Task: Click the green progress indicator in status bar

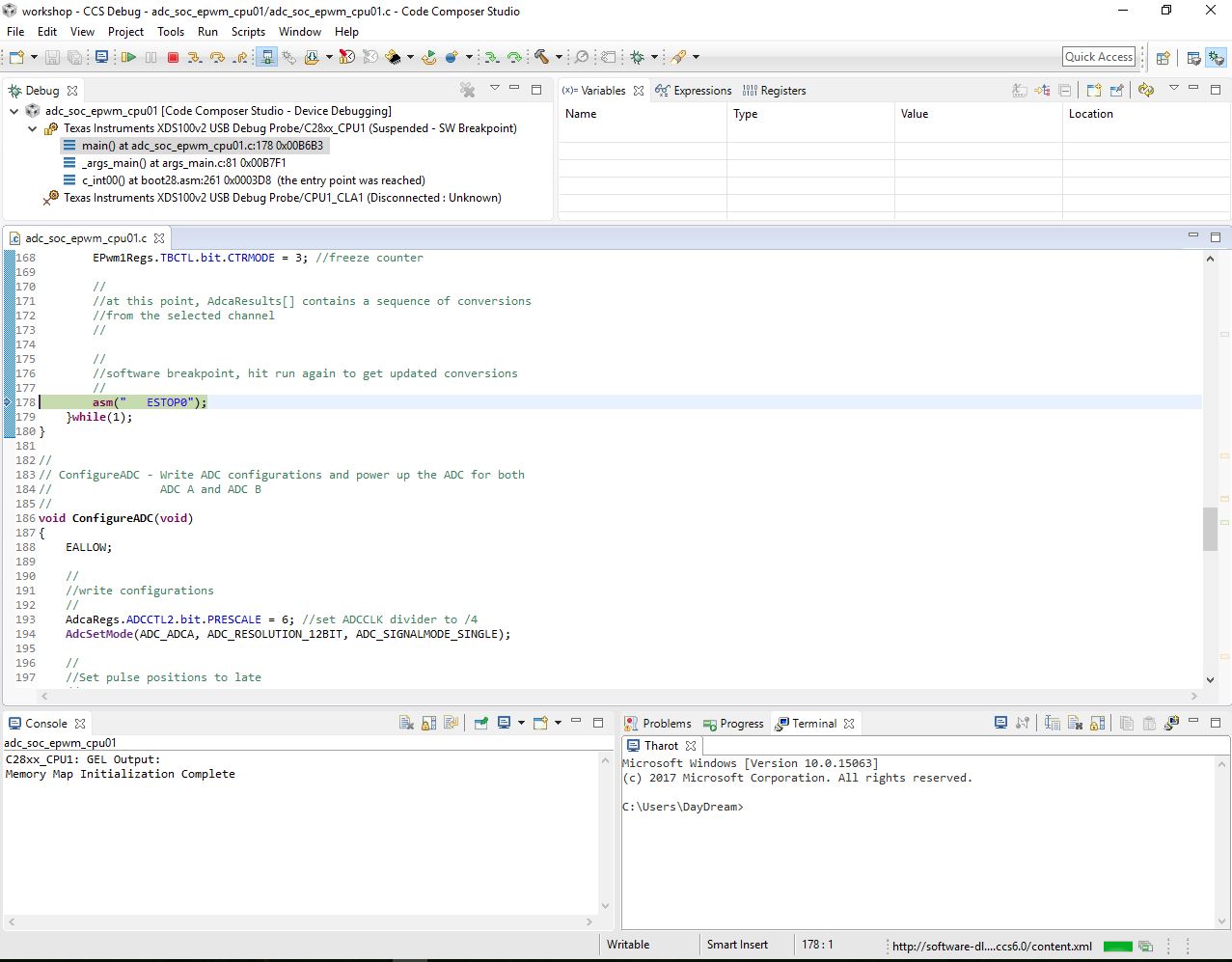Action: [x=1117, y=947]
